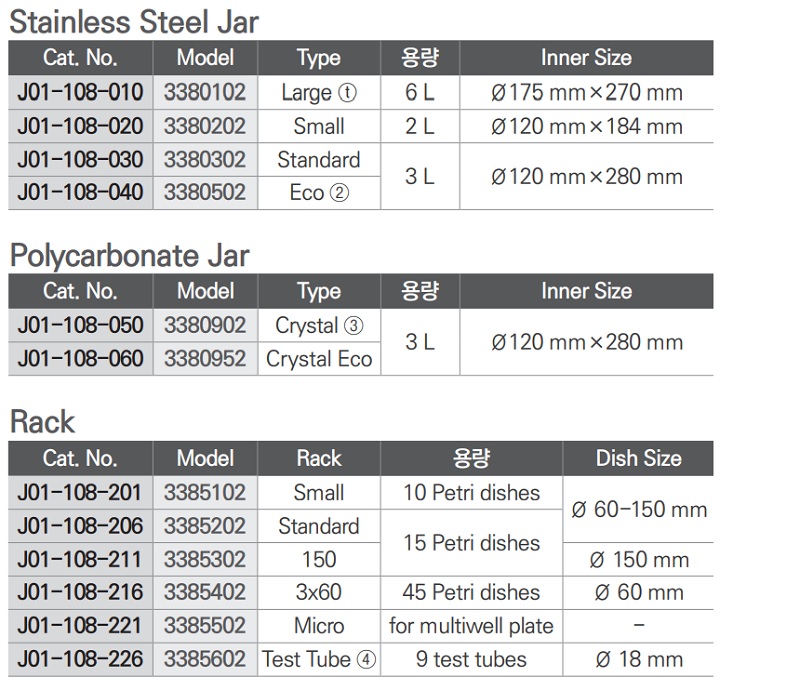
Task: Click the Polycarbonate Jar heading
Action: point(129,255)
